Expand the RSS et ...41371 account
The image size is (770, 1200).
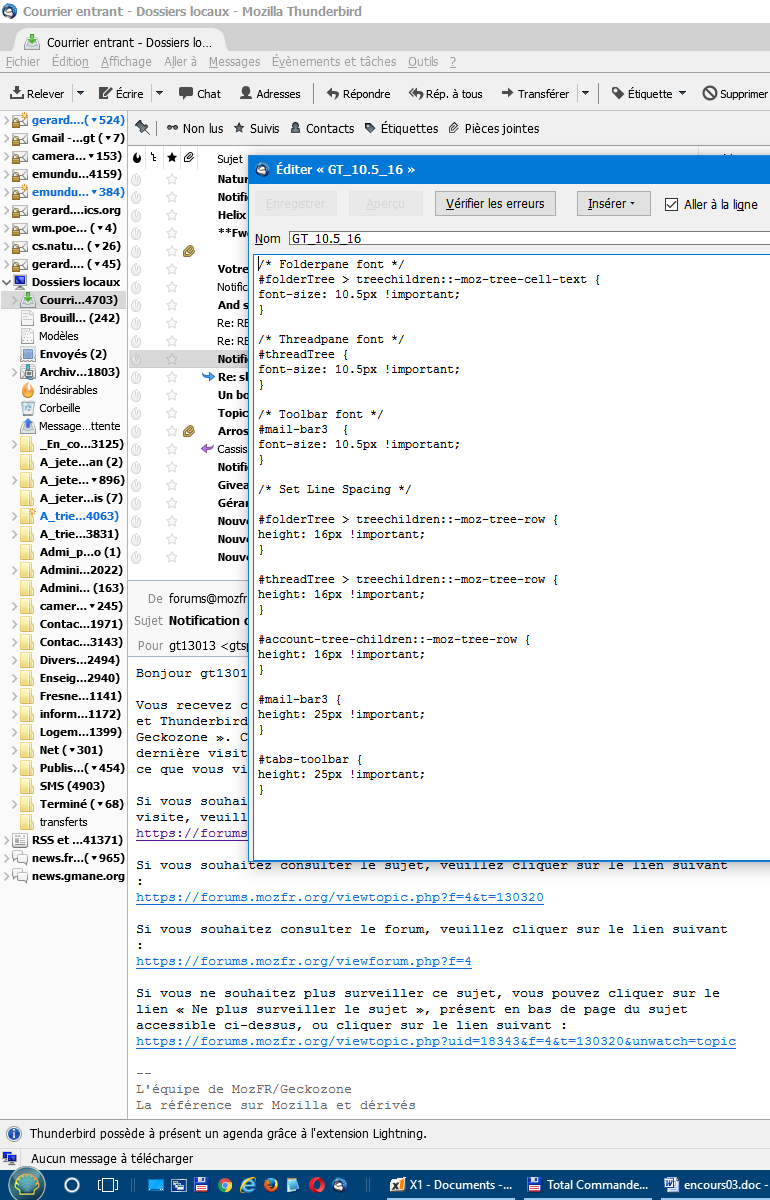click(x=6, y=840)
